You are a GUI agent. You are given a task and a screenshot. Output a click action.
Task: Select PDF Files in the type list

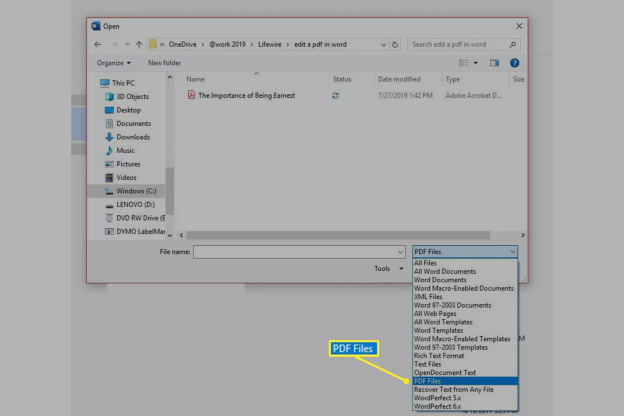pos(465,381)
